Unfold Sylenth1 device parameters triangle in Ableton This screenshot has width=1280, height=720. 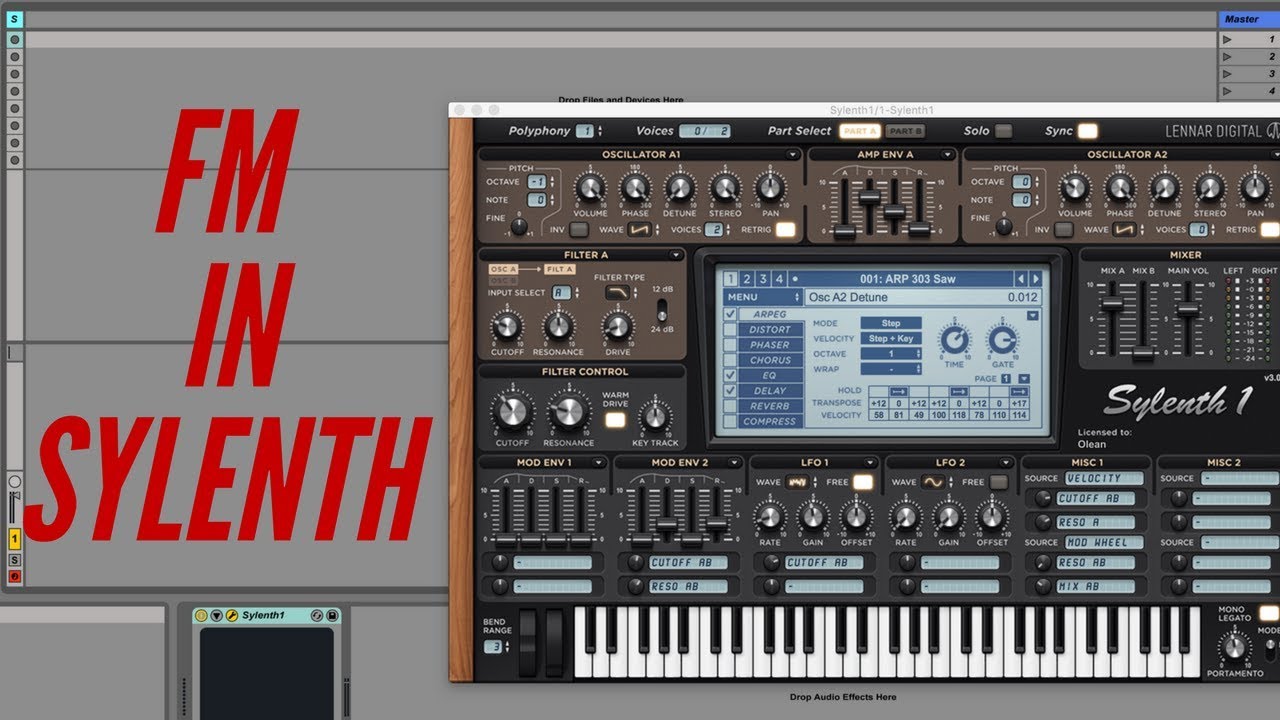216,615
